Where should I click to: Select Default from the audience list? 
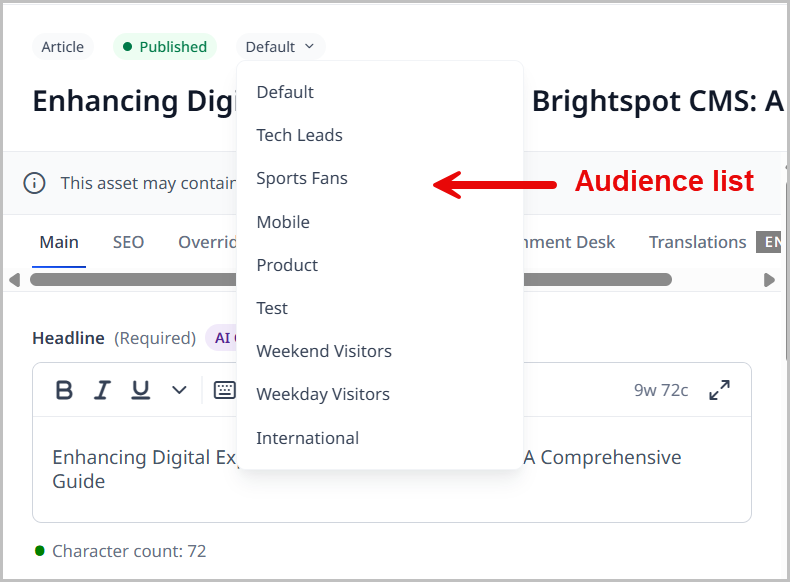pos(380,92)
